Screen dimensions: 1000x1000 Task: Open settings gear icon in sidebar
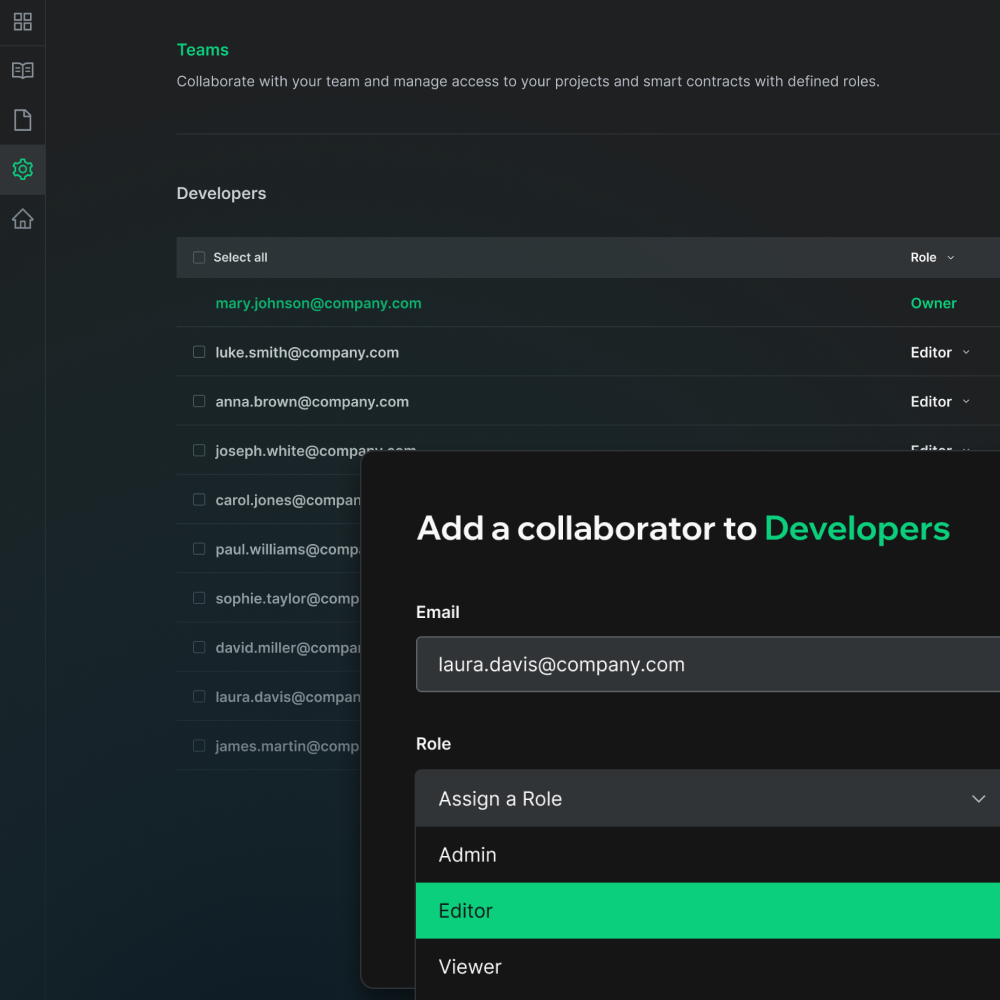[22, 169]
